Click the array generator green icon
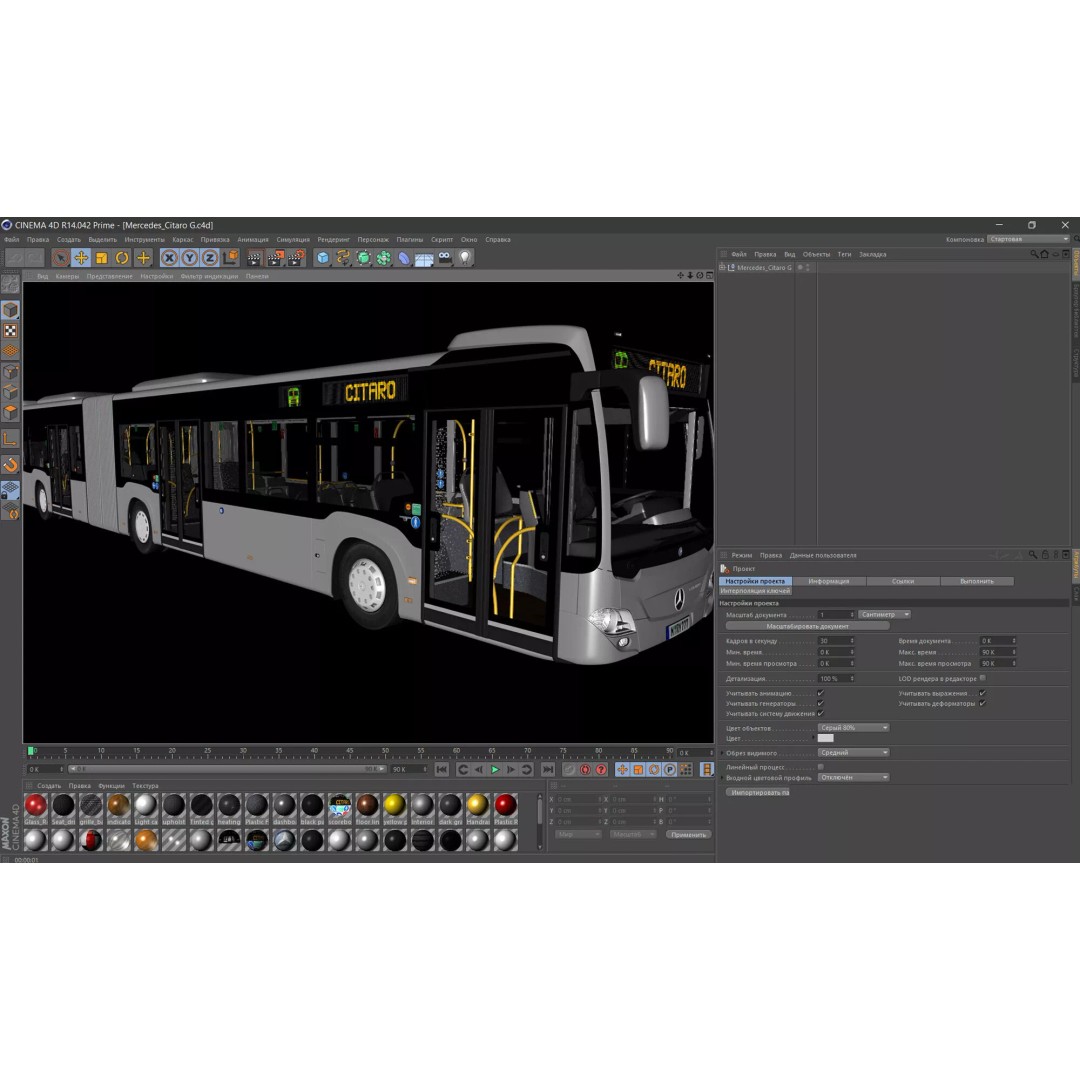This screenshot has height=1080, width=1080. click(x=384, y=258)
